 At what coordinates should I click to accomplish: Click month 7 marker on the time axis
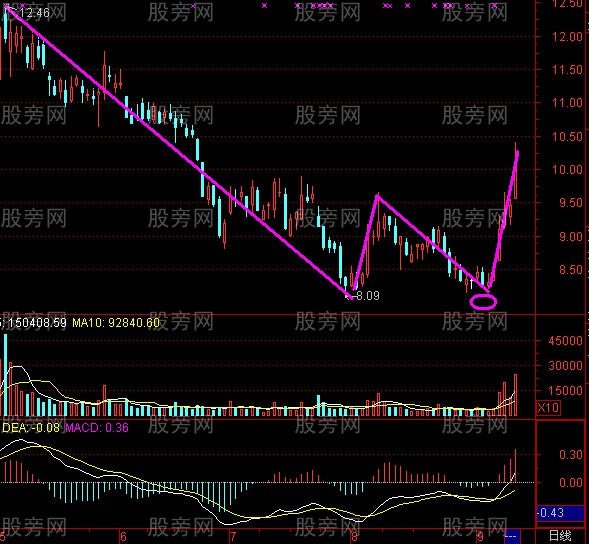pos(233,536)
